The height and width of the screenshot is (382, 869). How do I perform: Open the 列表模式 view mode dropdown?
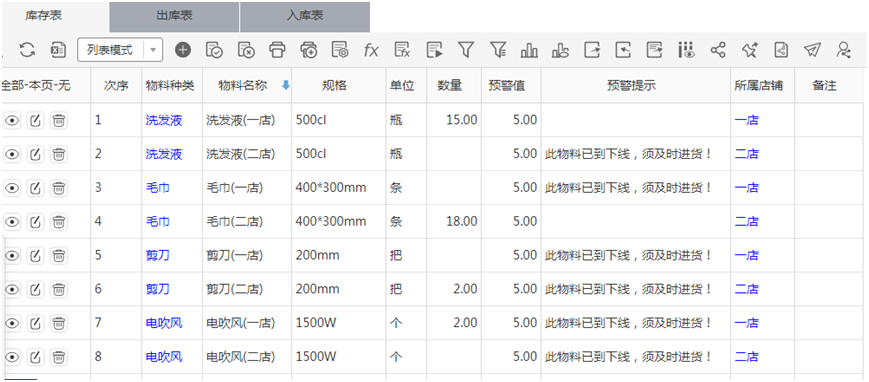pyautogui.click(x=120, y=50)
